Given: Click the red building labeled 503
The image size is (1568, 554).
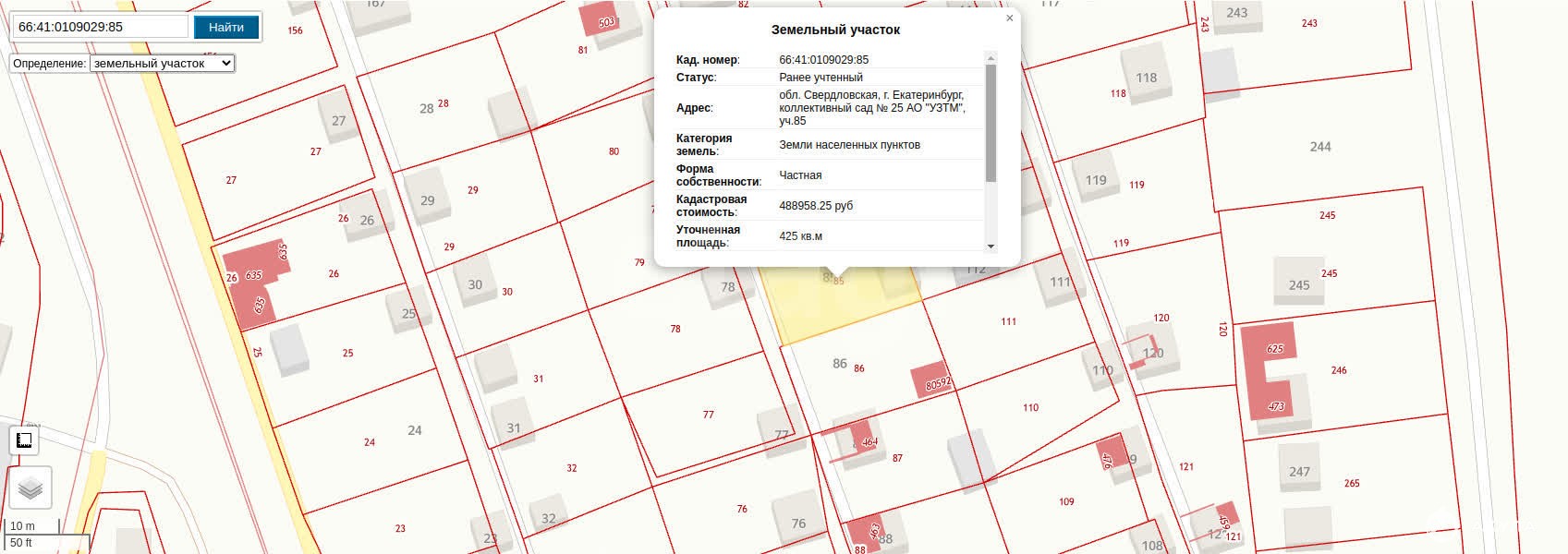Looking at the screenshot, I should point(601,20).
